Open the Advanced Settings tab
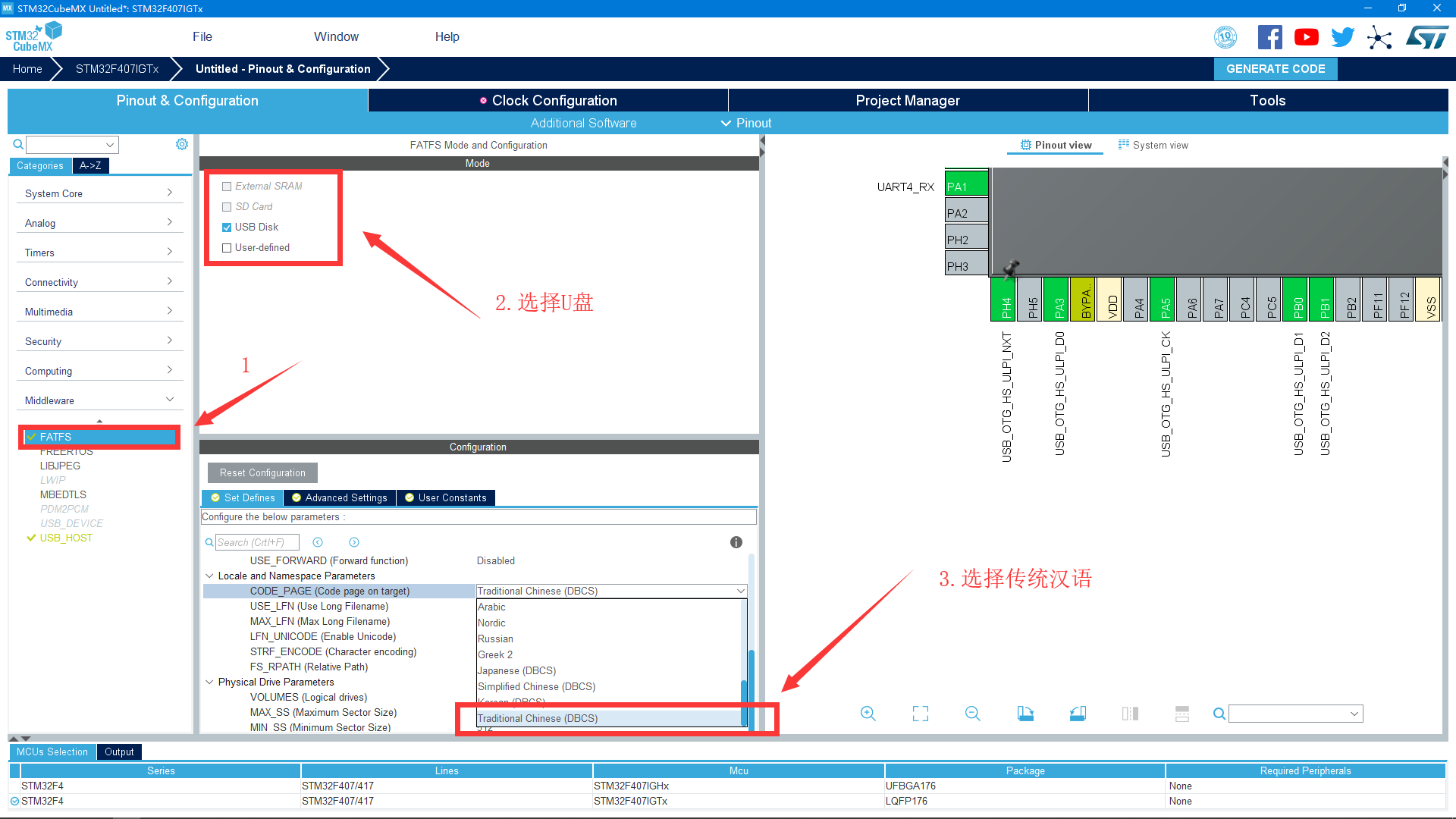The height and width of the screenshot is (819, 1456). [x=339, y=497]
